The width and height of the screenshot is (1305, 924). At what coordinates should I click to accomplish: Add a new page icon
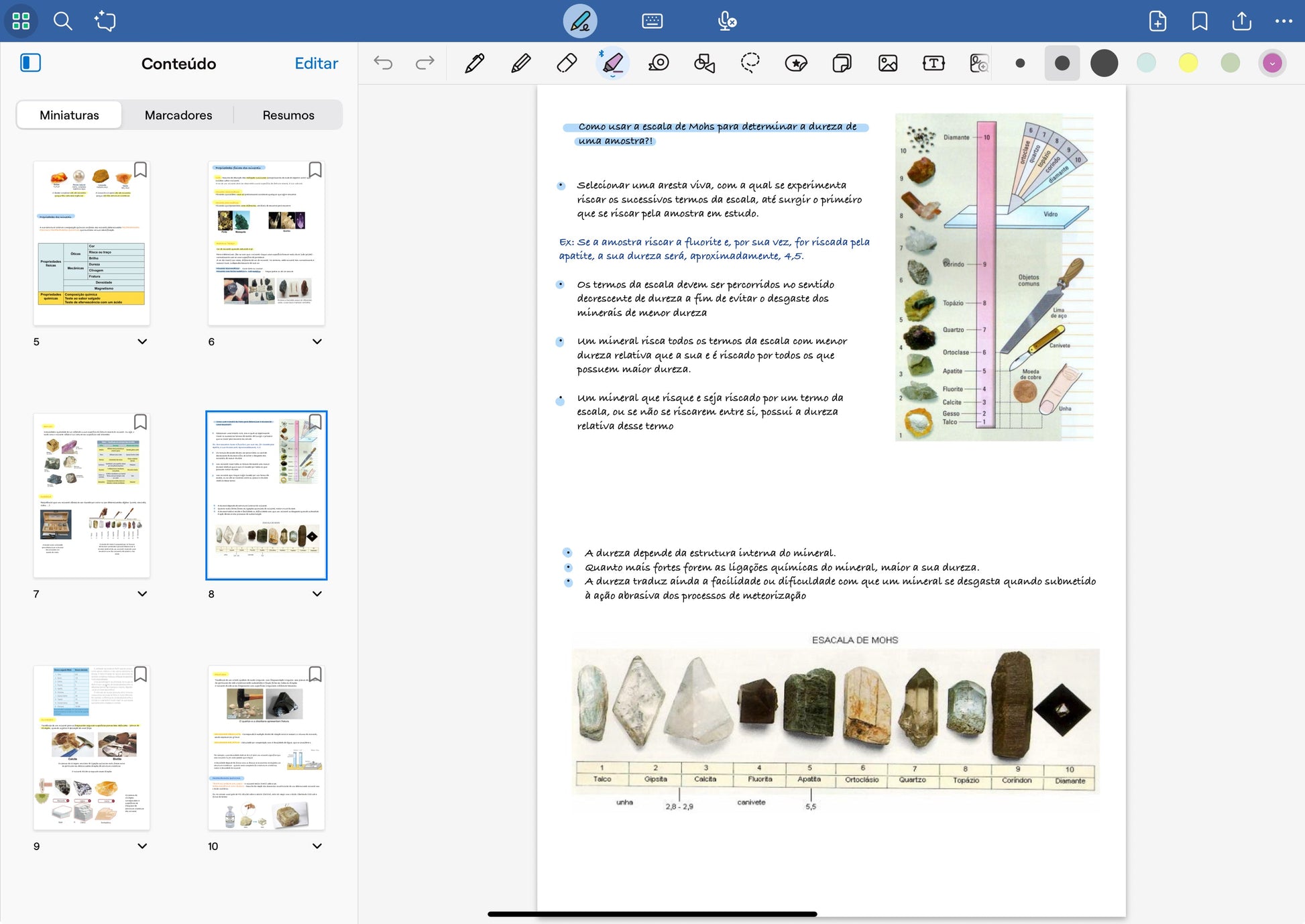[x=1157, y=21]
